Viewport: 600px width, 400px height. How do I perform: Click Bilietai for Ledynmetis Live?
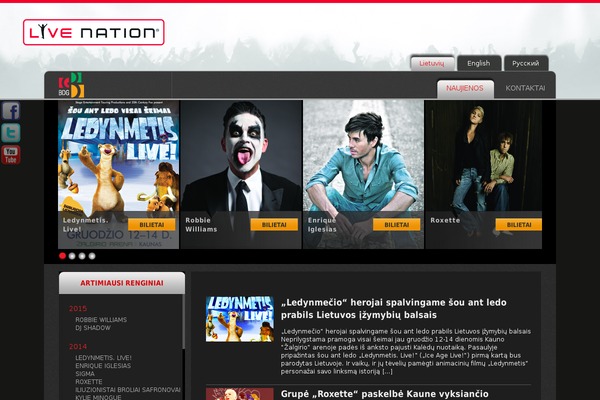tap(152, 225)
